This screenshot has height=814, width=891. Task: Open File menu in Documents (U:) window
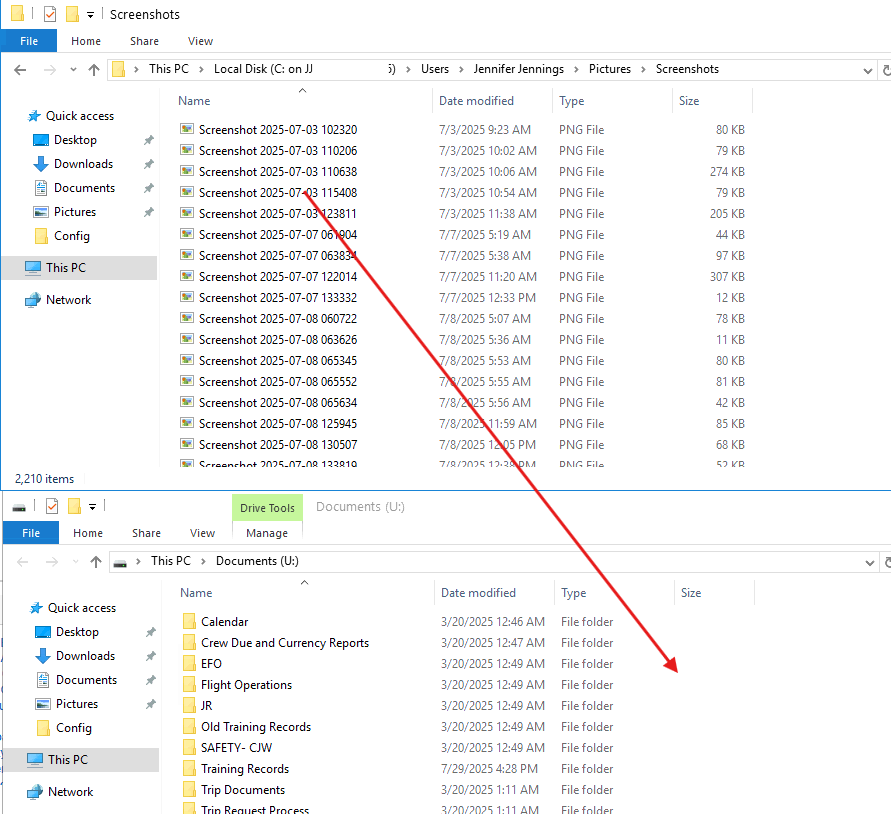click(x=31, y=533)
